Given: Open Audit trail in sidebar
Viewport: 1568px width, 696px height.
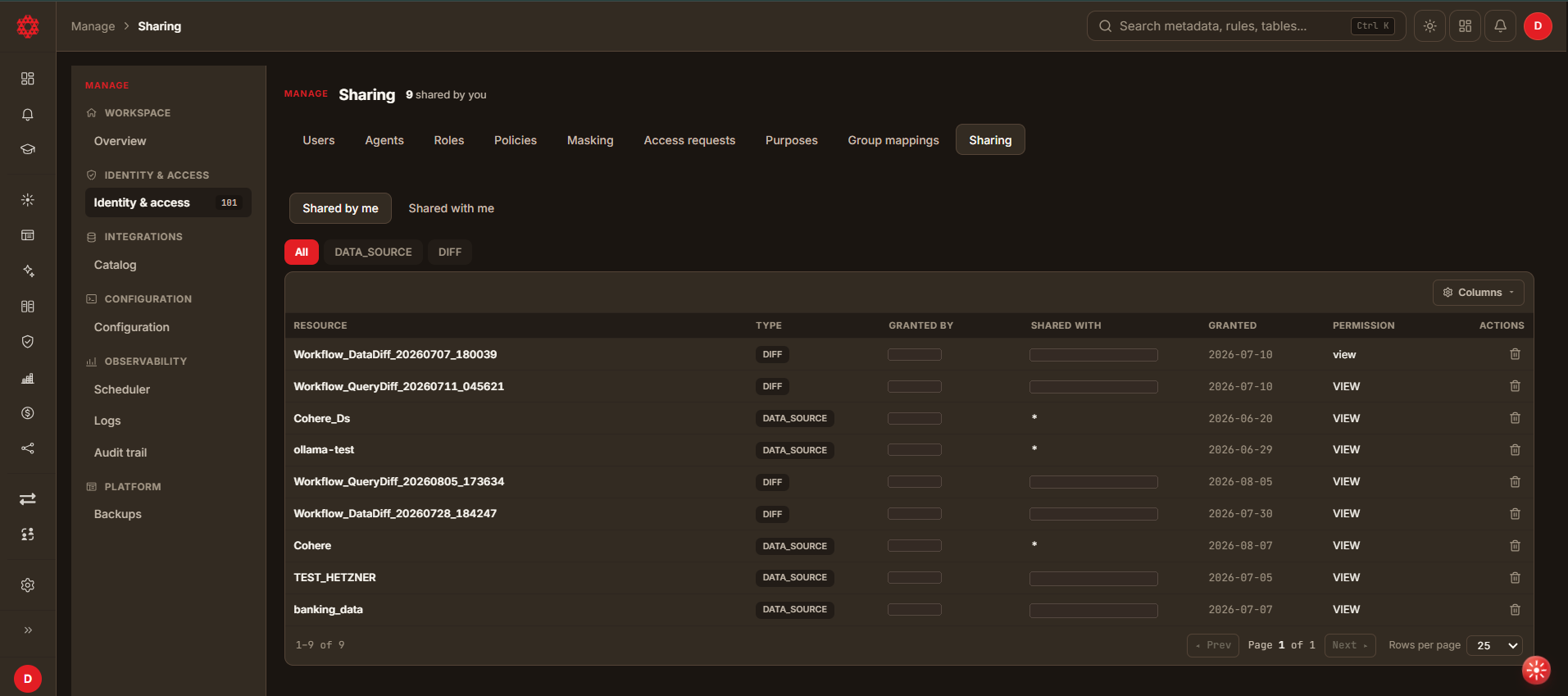Looking at the screenshot, I should [x=120, y=453].
